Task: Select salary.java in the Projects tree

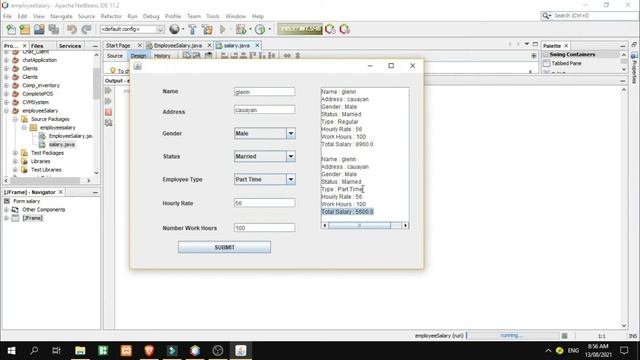Action: tap(62, 144)
